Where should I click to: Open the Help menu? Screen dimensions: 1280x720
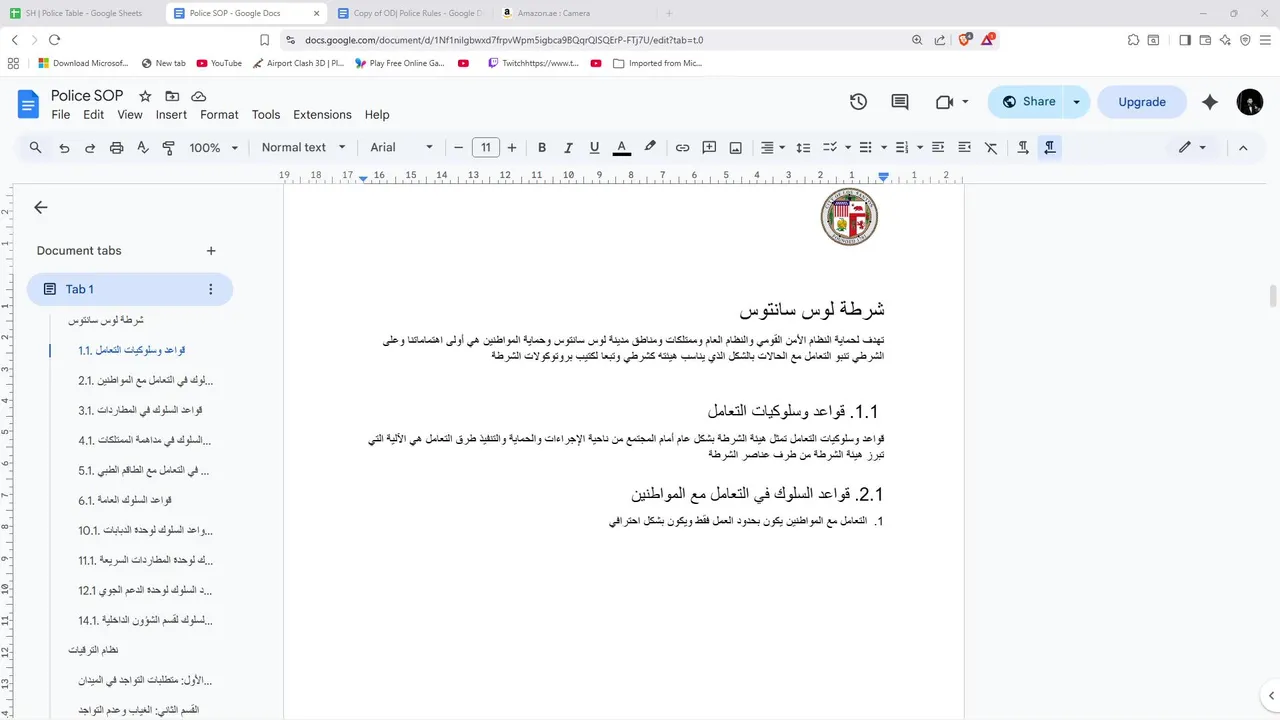[377, 115]
